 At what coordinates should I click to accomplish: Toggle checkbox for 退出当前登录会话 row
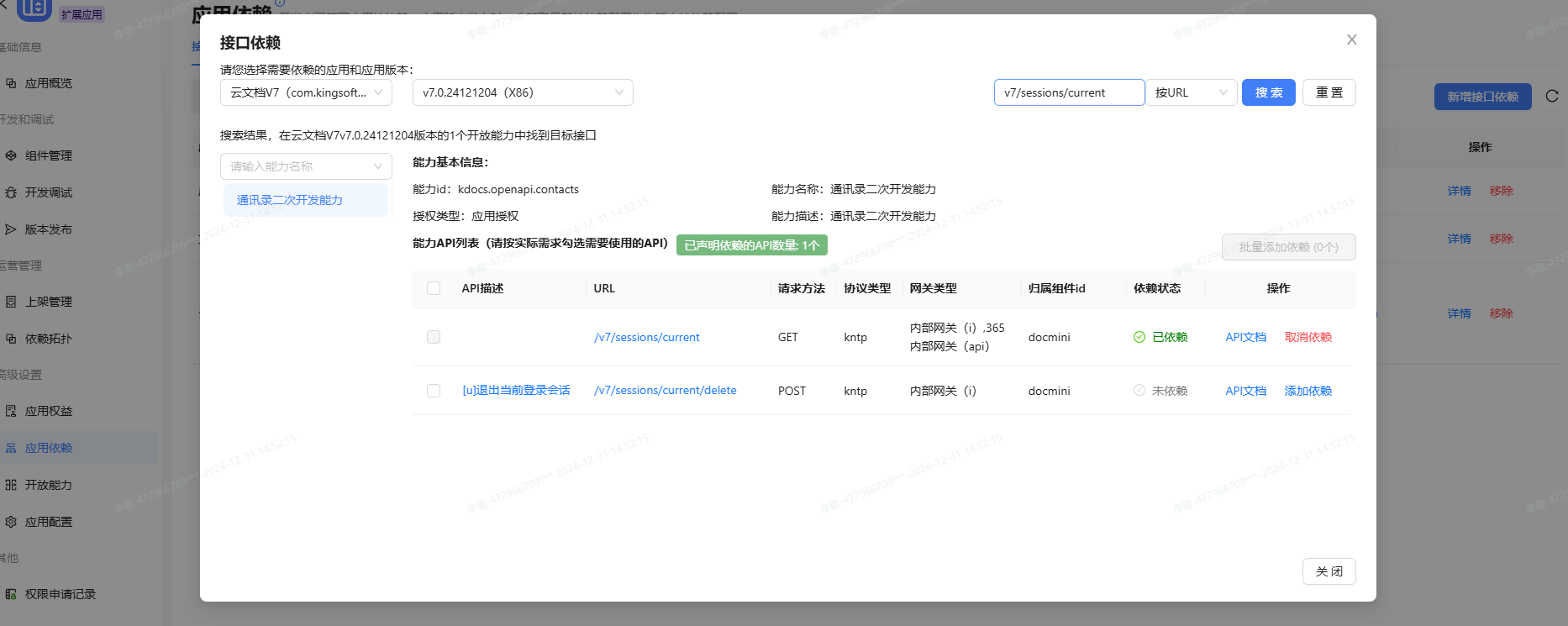coord(434,391)
